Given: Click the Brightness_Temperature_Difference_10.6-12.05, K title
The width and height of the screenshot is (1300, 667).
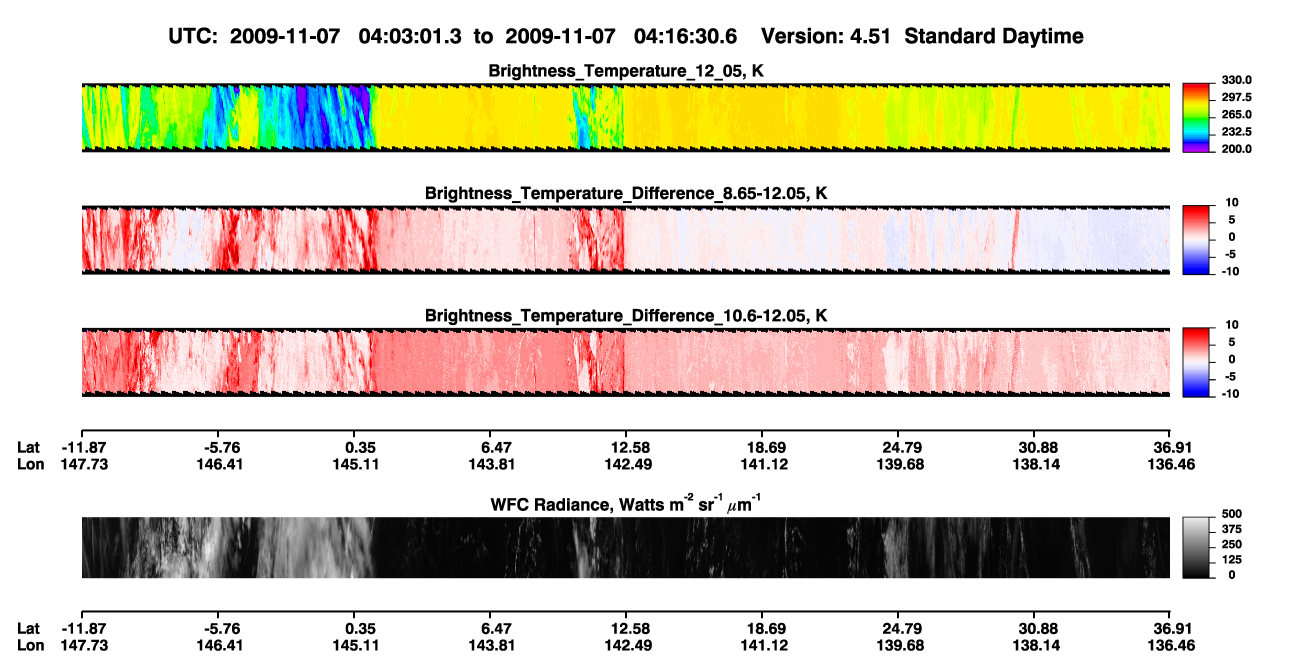Looking at the screenshot, I should point(626,316).
